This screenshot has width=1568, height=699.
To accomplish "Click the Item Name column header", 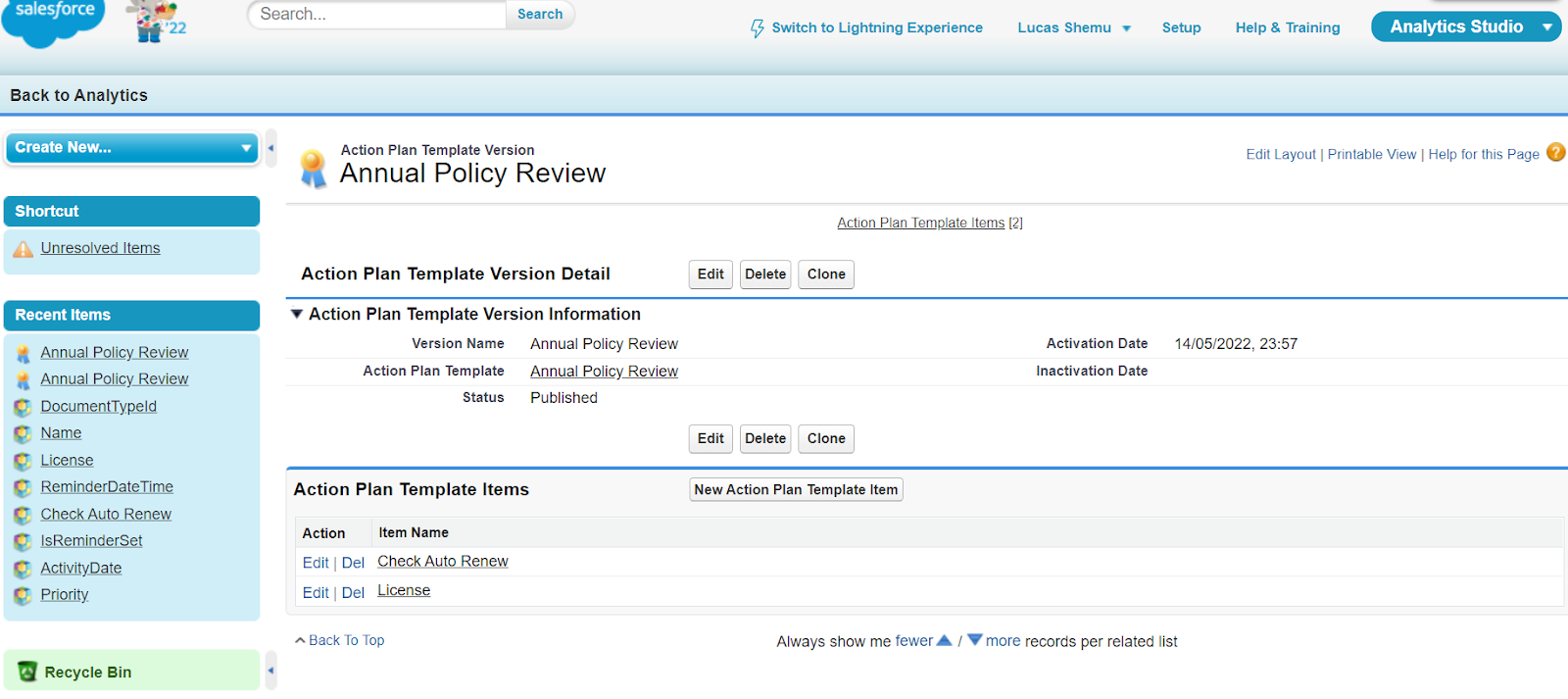I will (414, 533).
